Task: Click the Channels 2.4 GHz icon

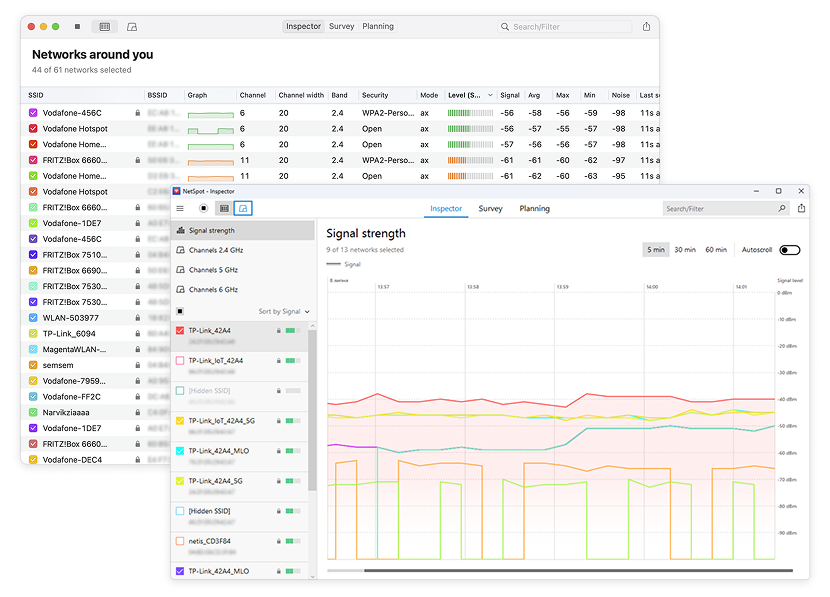Action: click(181, 250)
